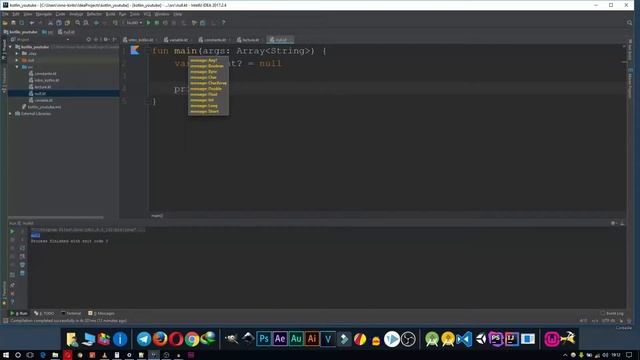Expand the External Libraries node
The height and width of the screenshot is (360, 640).
pos(11,113)
